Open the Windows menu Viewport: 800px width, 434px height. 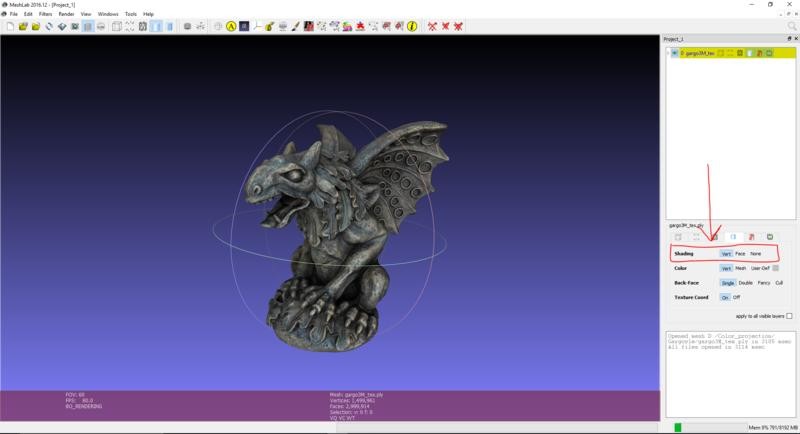pyautogui.click(x=107, y=14)
